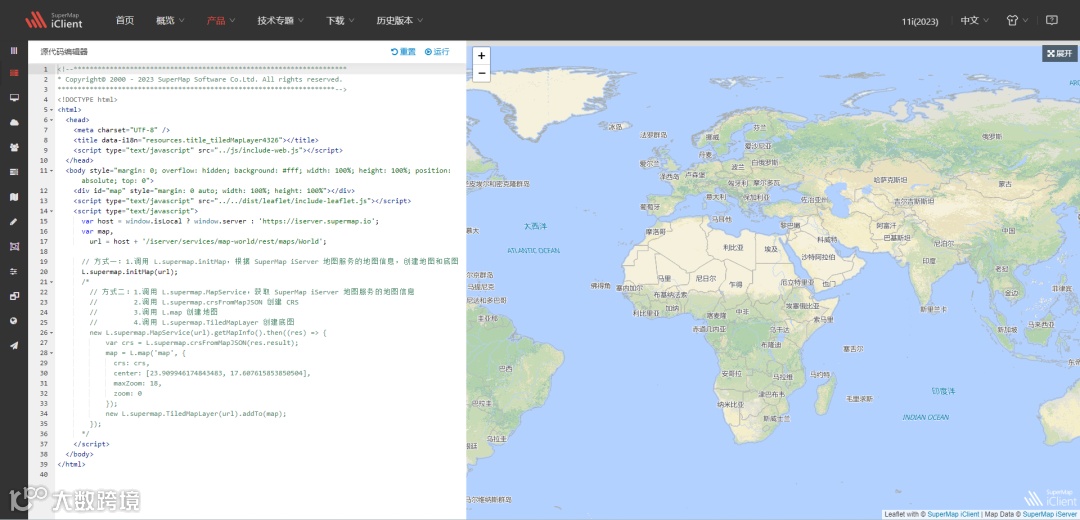This screenshot has height=520, width=1080.
Task: Open the SuperMap iClient attribution link
Action: 953,514
